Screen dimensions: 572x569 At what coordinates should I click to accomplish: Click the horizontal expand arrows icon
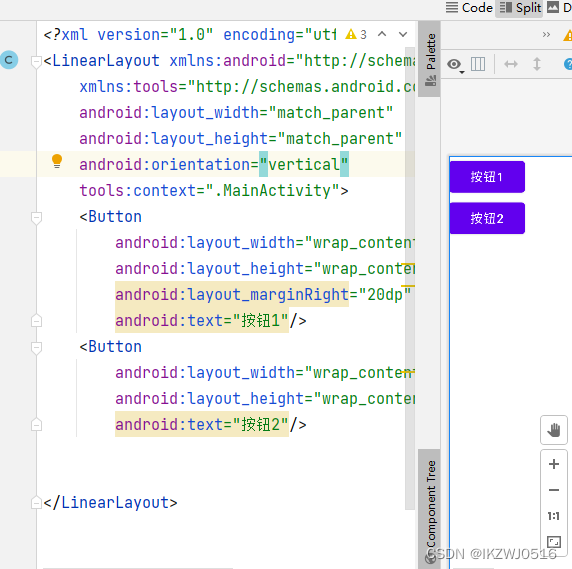(x=511, y=65)
